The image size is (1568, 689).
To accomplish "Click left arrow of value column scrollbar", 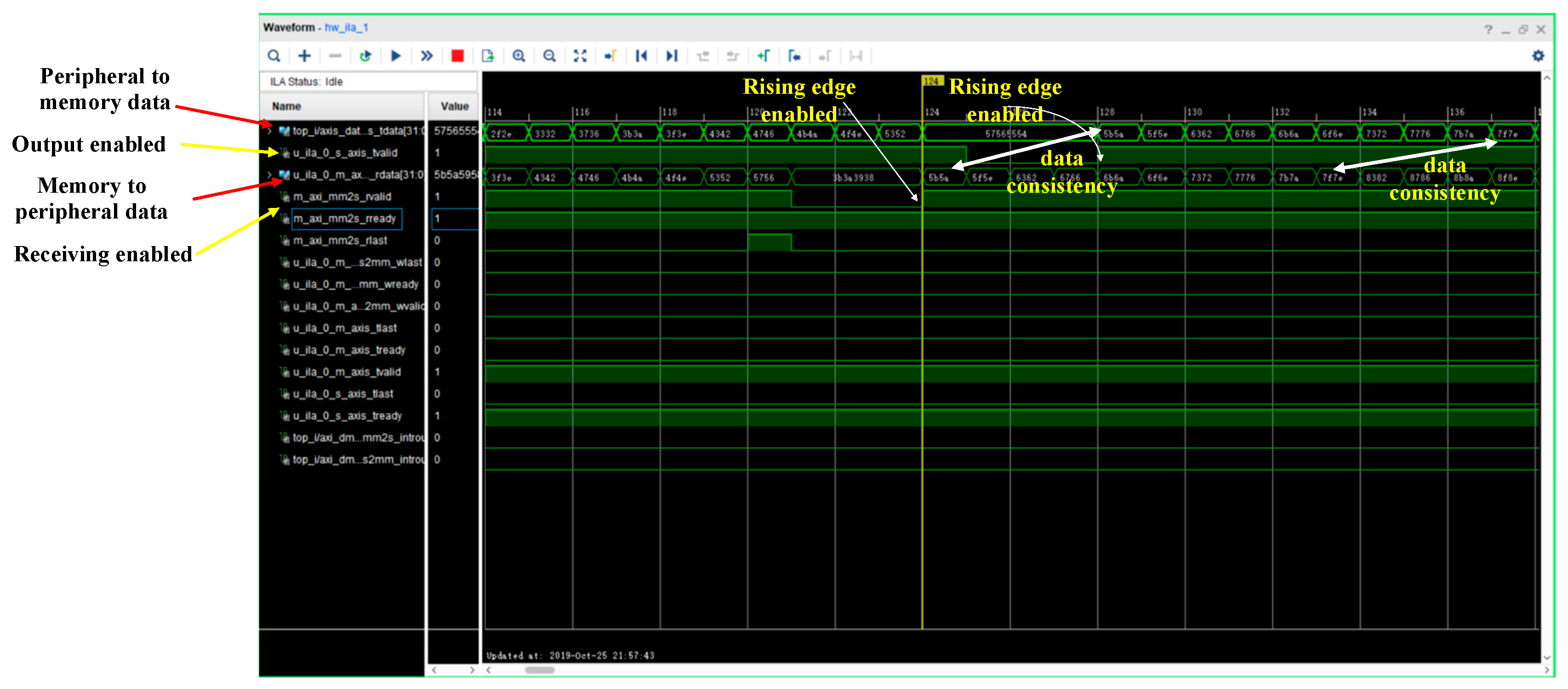I will (434, 670).
